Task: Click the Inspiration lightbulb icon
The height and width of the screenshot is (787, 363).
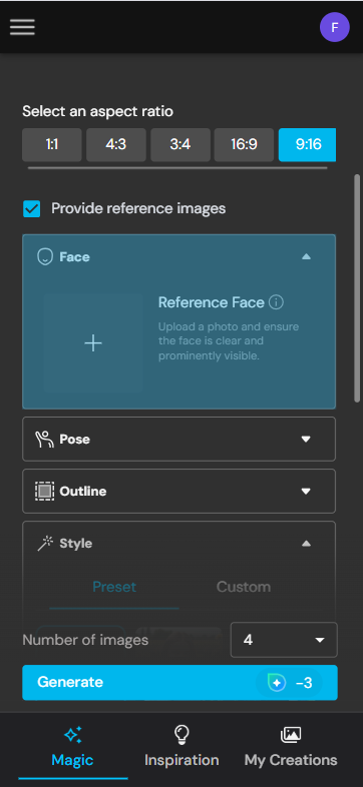Action: pyautogui.click(x=181, y=735)
